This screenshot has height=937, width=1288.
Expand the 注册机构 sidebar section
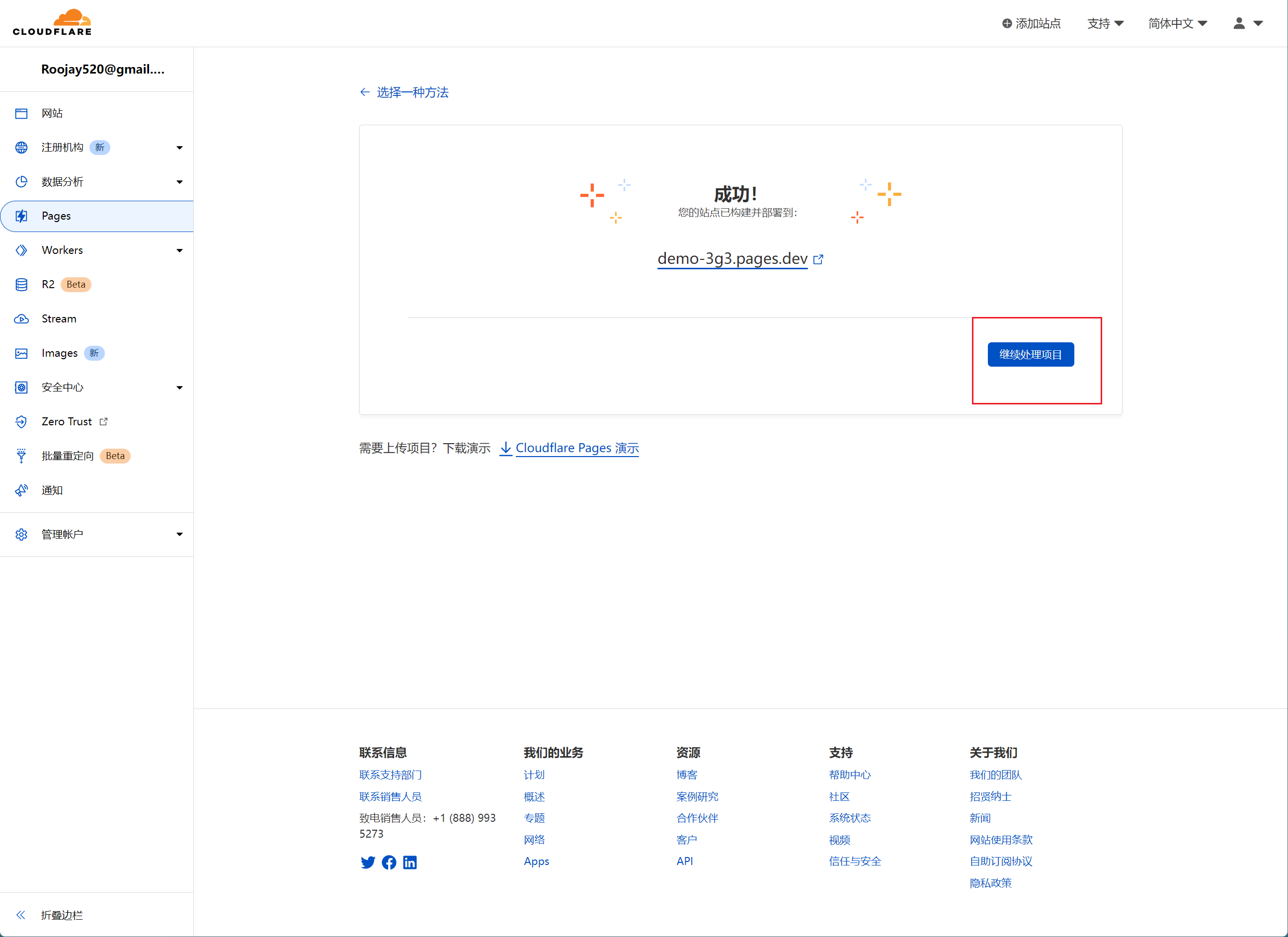[179, 148]
